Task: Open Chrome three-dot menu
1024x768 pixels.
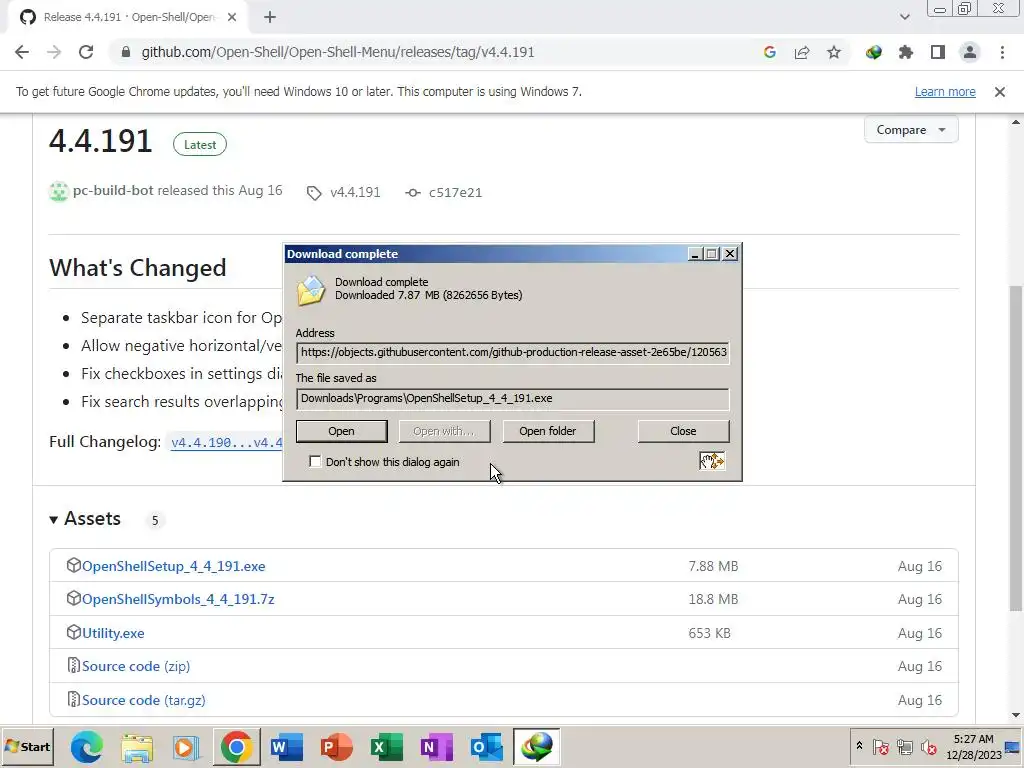Action: pos(1002,52)
